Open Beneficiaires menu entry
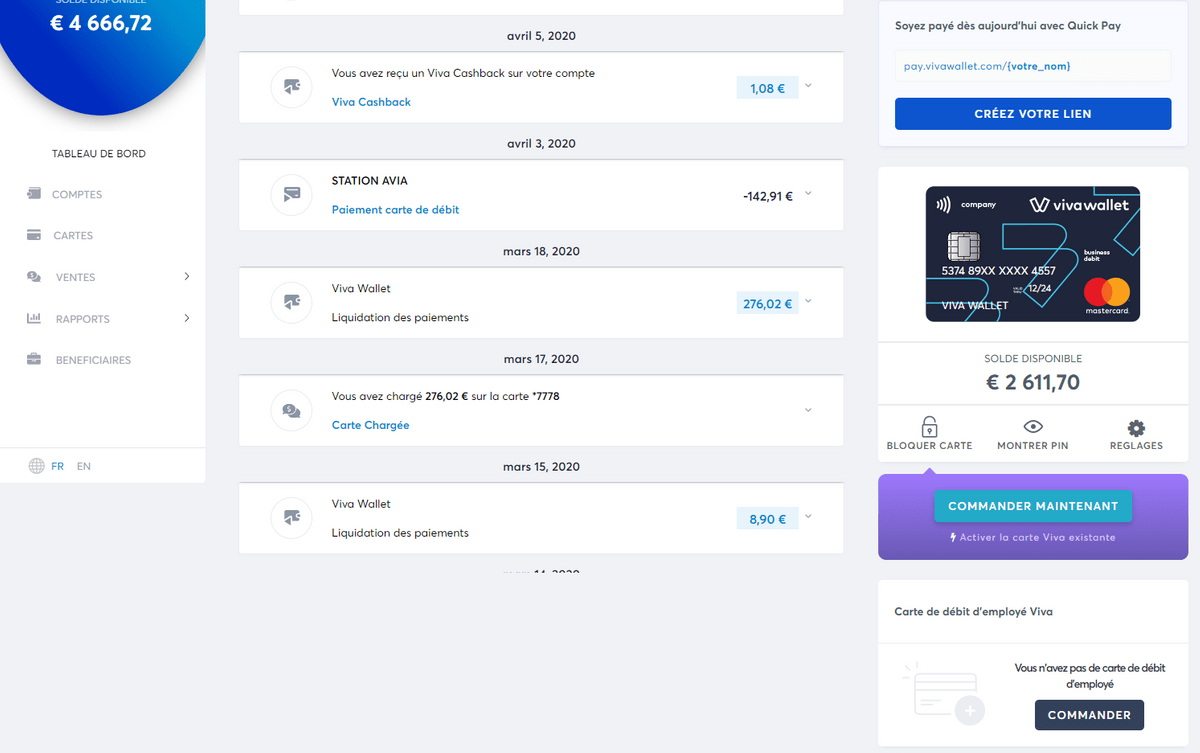The height and width of the screenshot is (753, 1200). coord(93,360)
